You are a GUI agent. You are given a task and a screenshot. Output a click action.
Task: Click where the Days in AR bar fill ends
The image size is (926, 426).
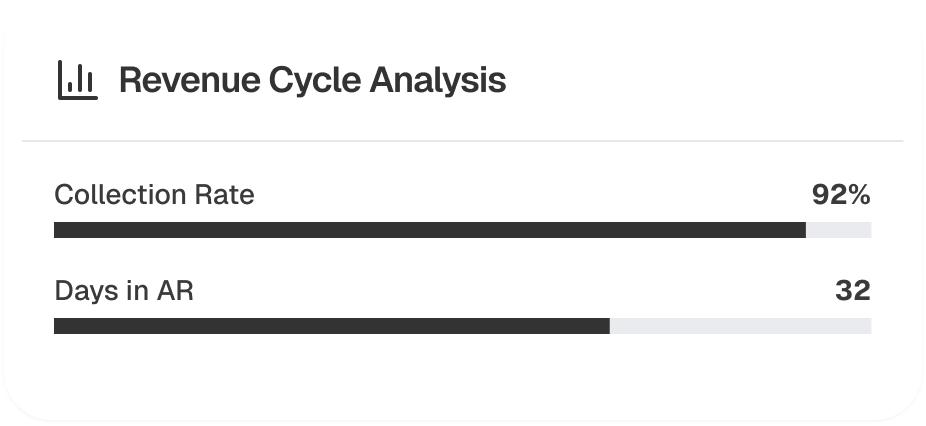click(609, 326)
